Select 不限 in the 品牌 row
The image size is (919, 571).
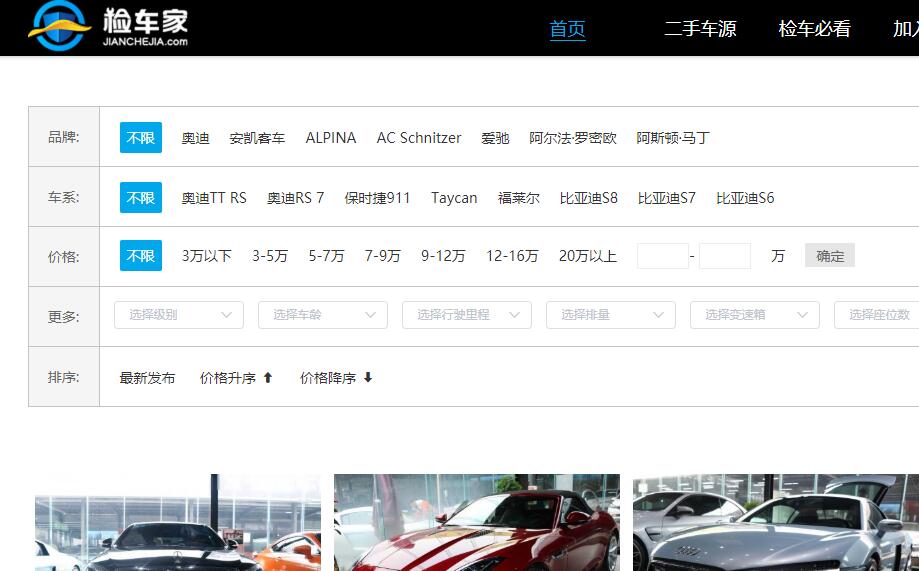point(141,137)
